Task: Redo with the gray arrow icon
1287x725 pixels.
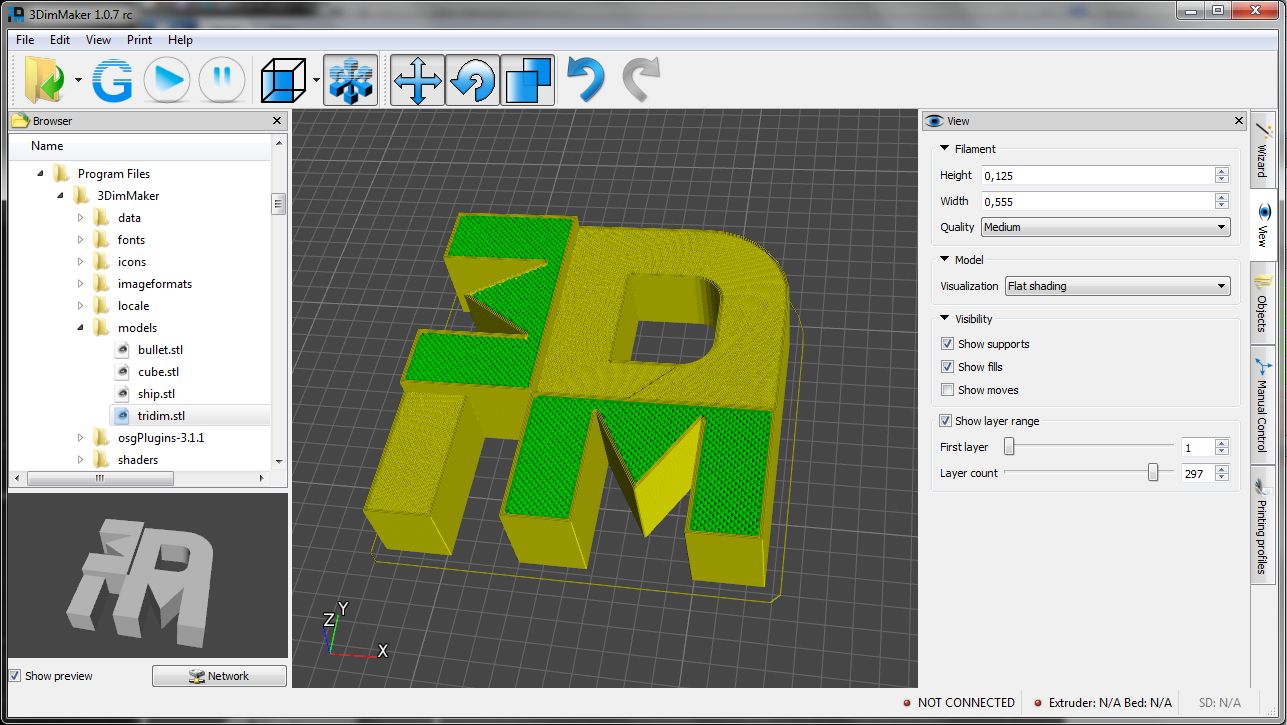Action: 641,80
